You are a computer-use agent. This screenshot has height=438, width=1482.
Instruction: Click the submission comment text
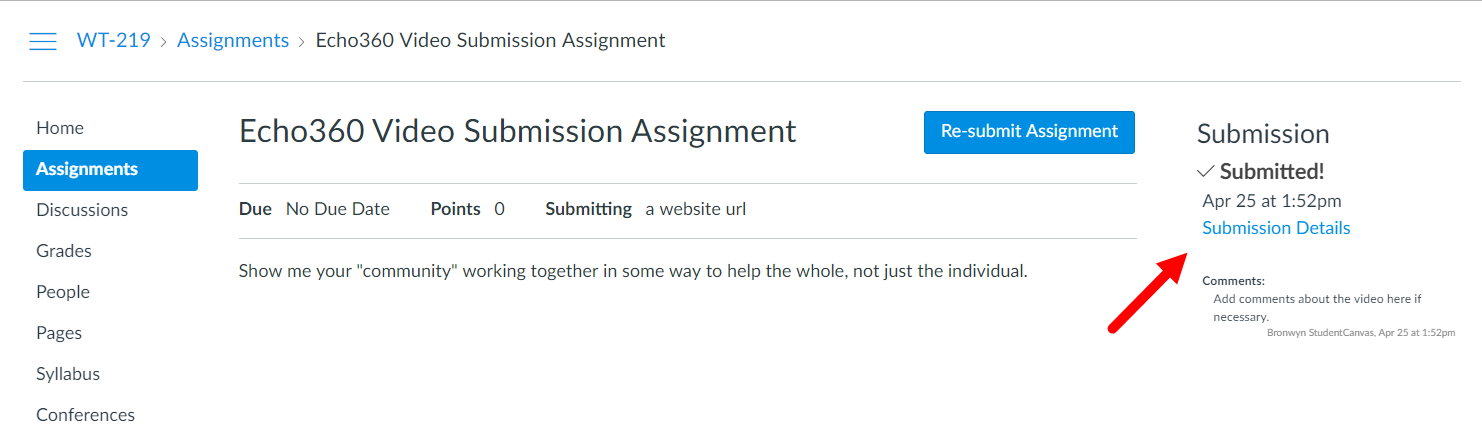tap(1317, 308)
